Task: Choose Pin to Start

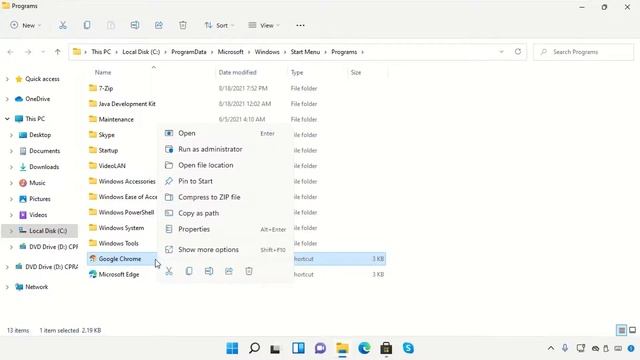Action: tap(225, 181)
